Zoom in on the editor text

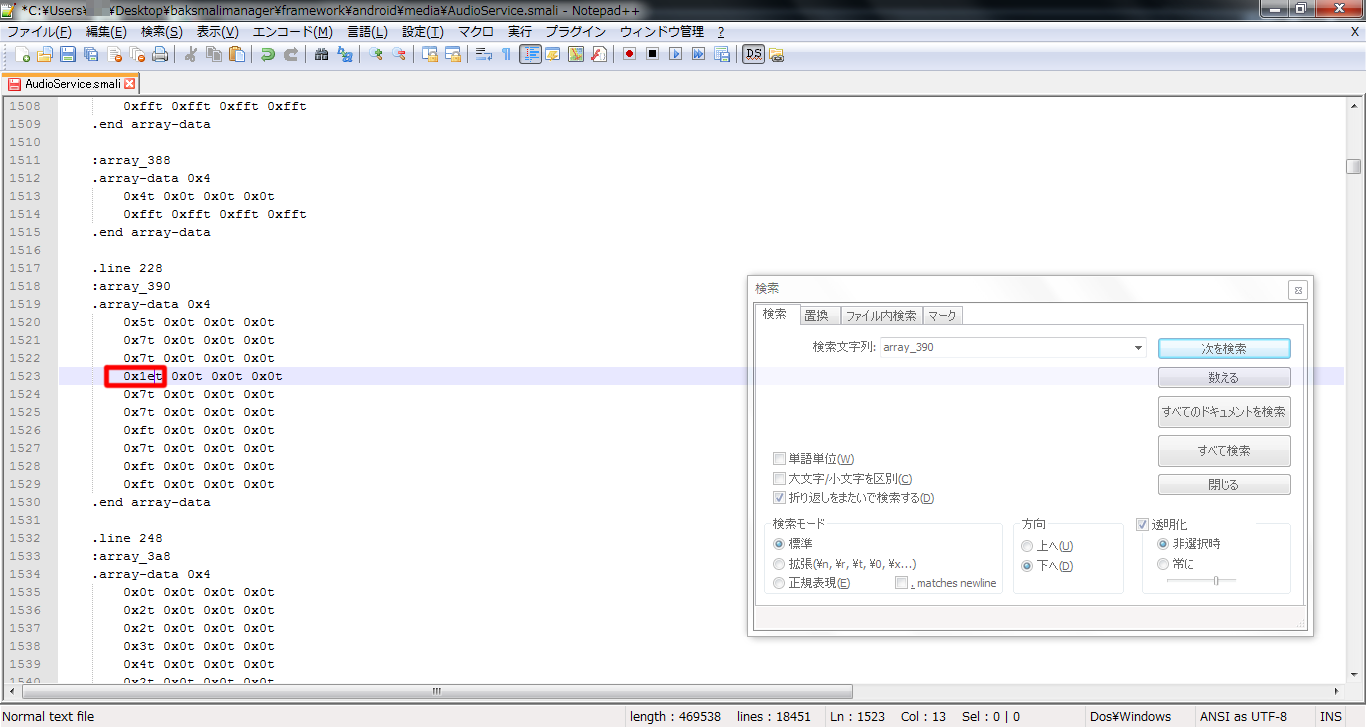click(x=375, y=54)
